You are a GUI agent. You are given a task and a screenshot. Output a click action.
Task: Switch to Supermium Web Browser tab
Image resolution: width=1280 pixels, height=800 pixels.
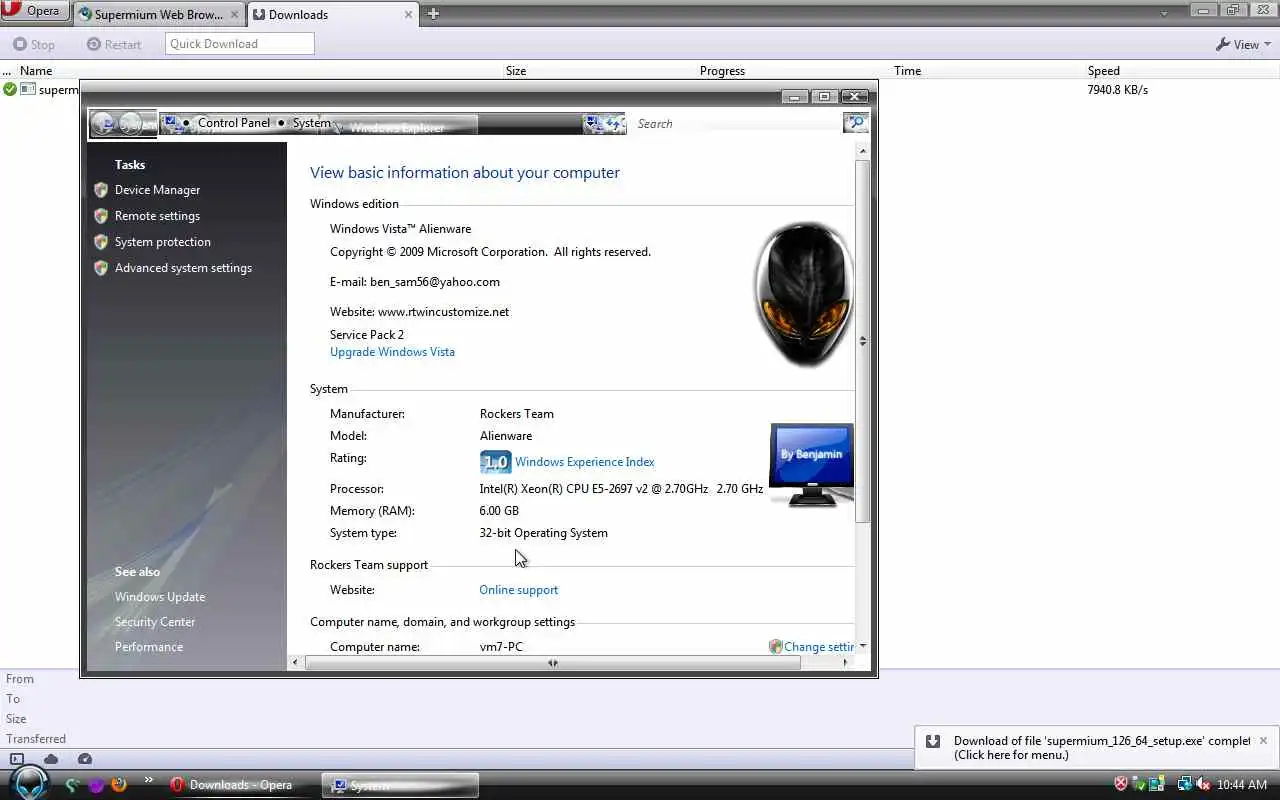click(158, 14)
